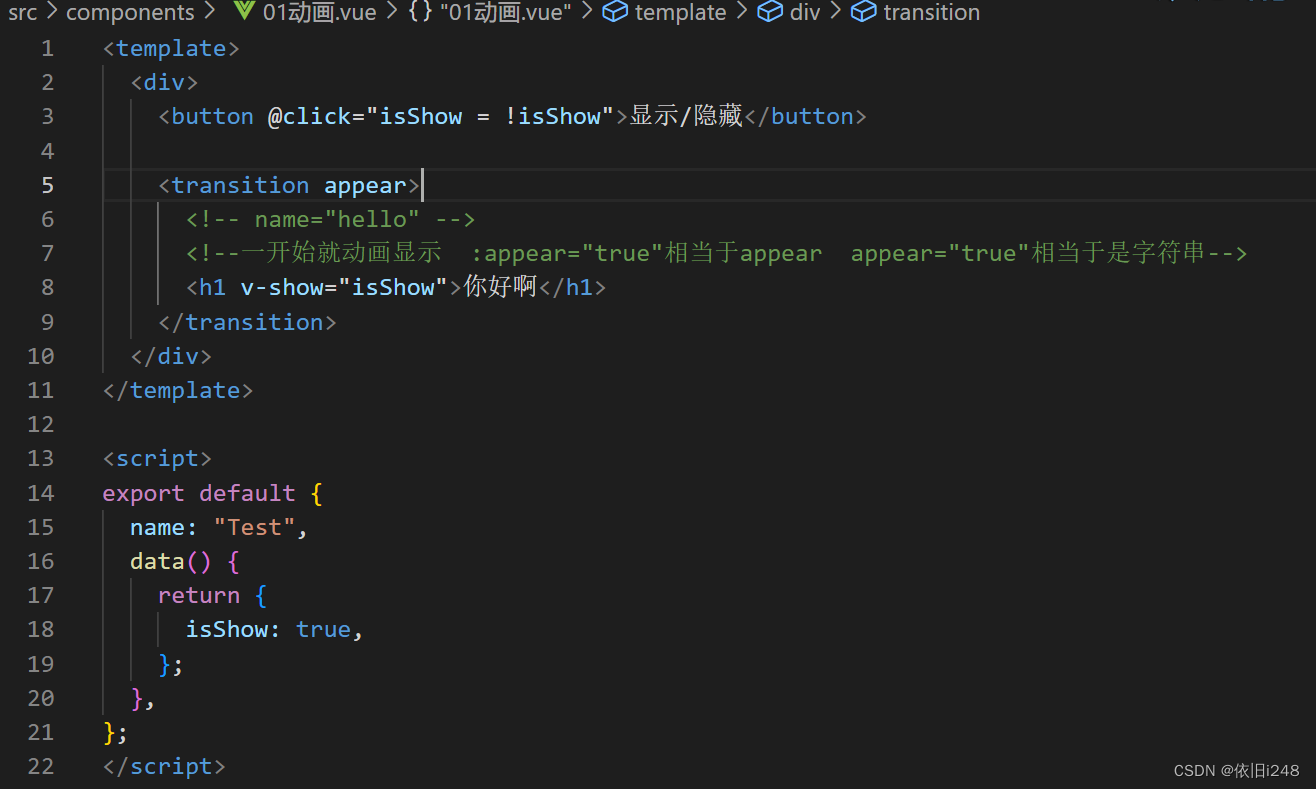Open the src breadcrumb segment
1316x789 pixels.
click(22, 13)
